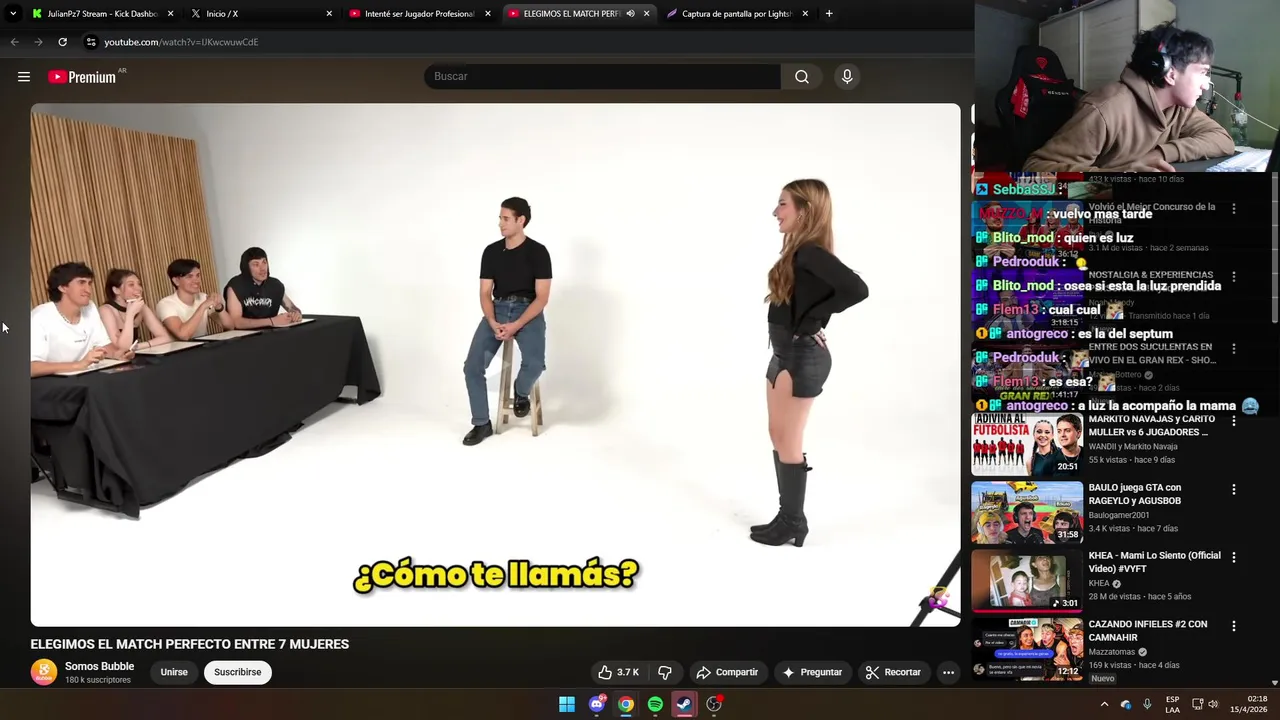The image size is (1280, 720).
Task: Open more actions three-dot menu below video
Action: pos(948,672)
